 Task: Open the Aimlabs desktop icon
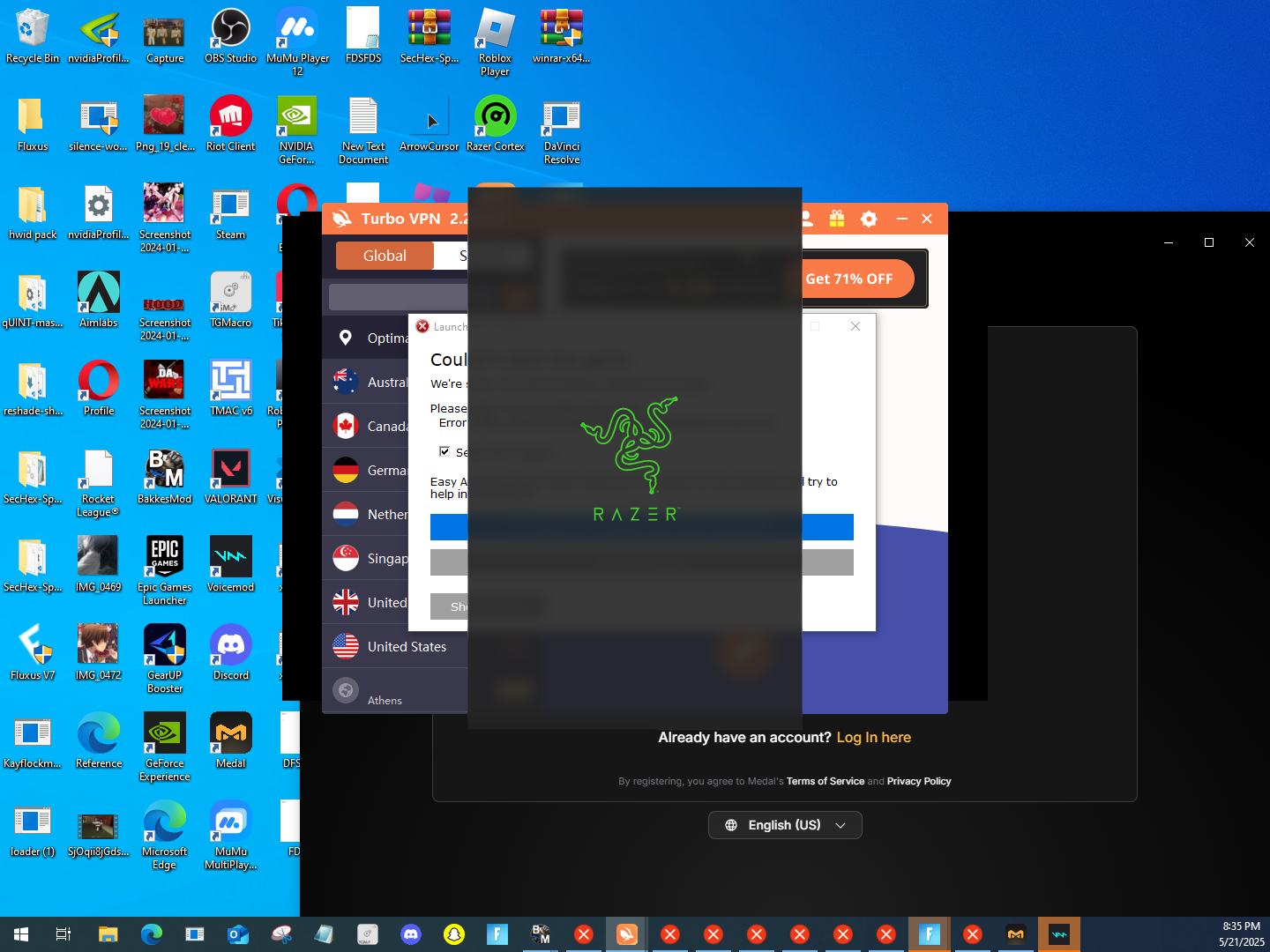(x=99, y=301)
